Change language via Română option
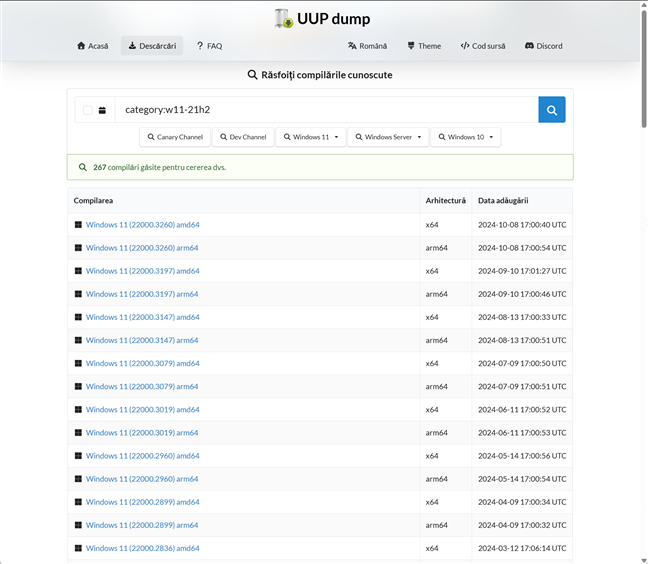This screenshot has height=564, width=648. tap(367, 46)
